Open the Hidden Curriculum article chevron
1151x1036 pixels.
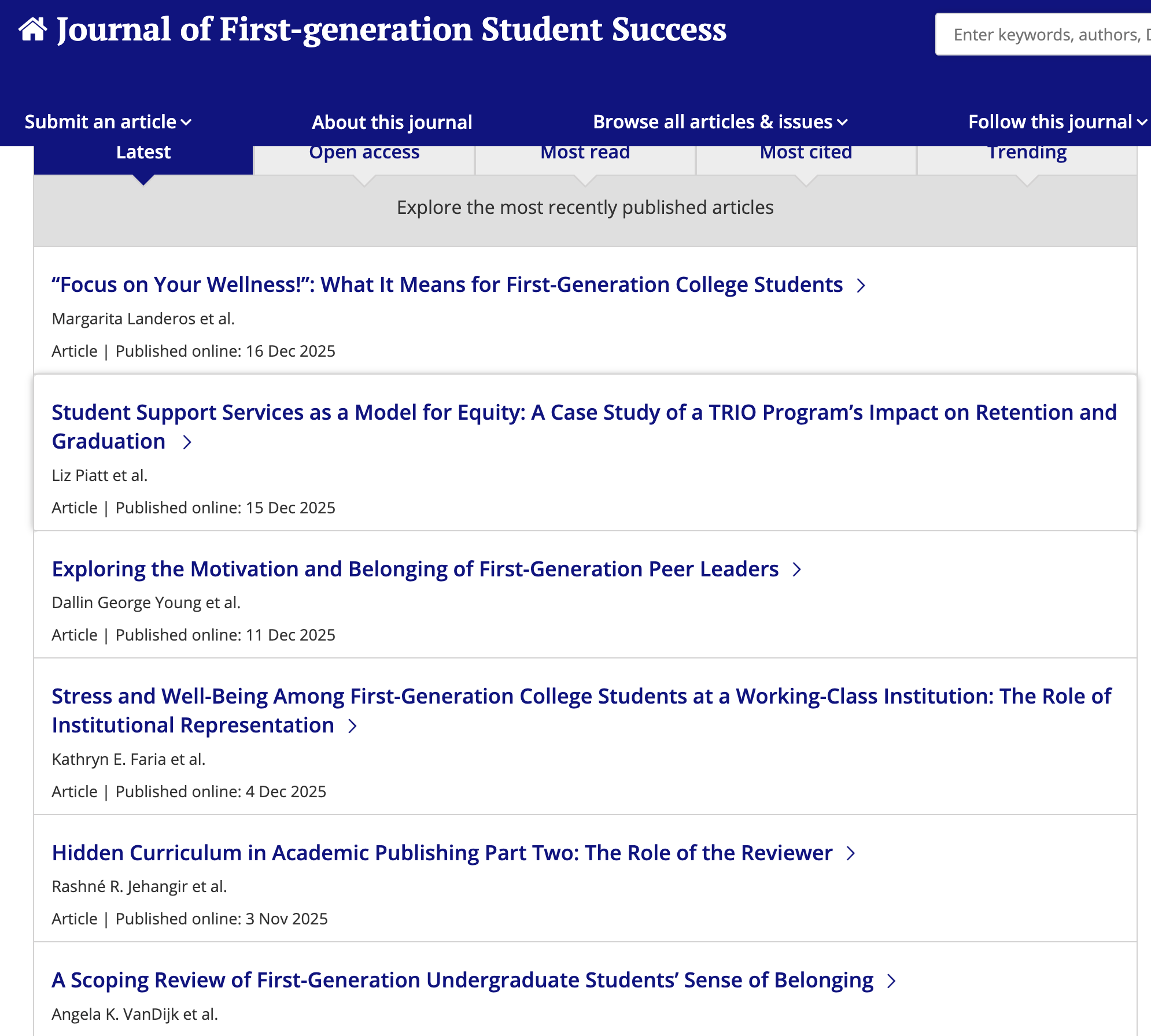coord(850,853)
